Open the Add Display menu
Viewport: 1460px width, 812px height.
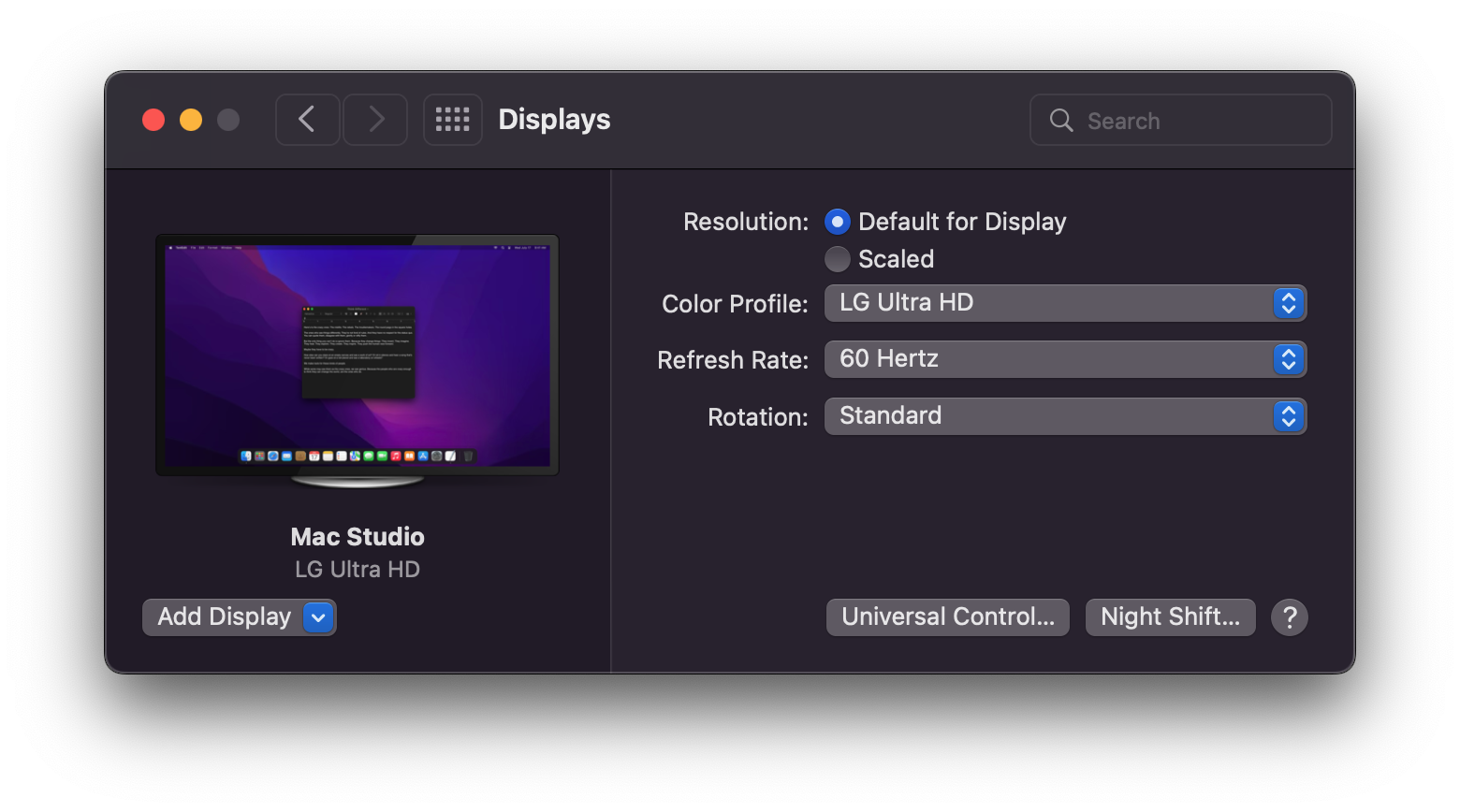point(225,617)
